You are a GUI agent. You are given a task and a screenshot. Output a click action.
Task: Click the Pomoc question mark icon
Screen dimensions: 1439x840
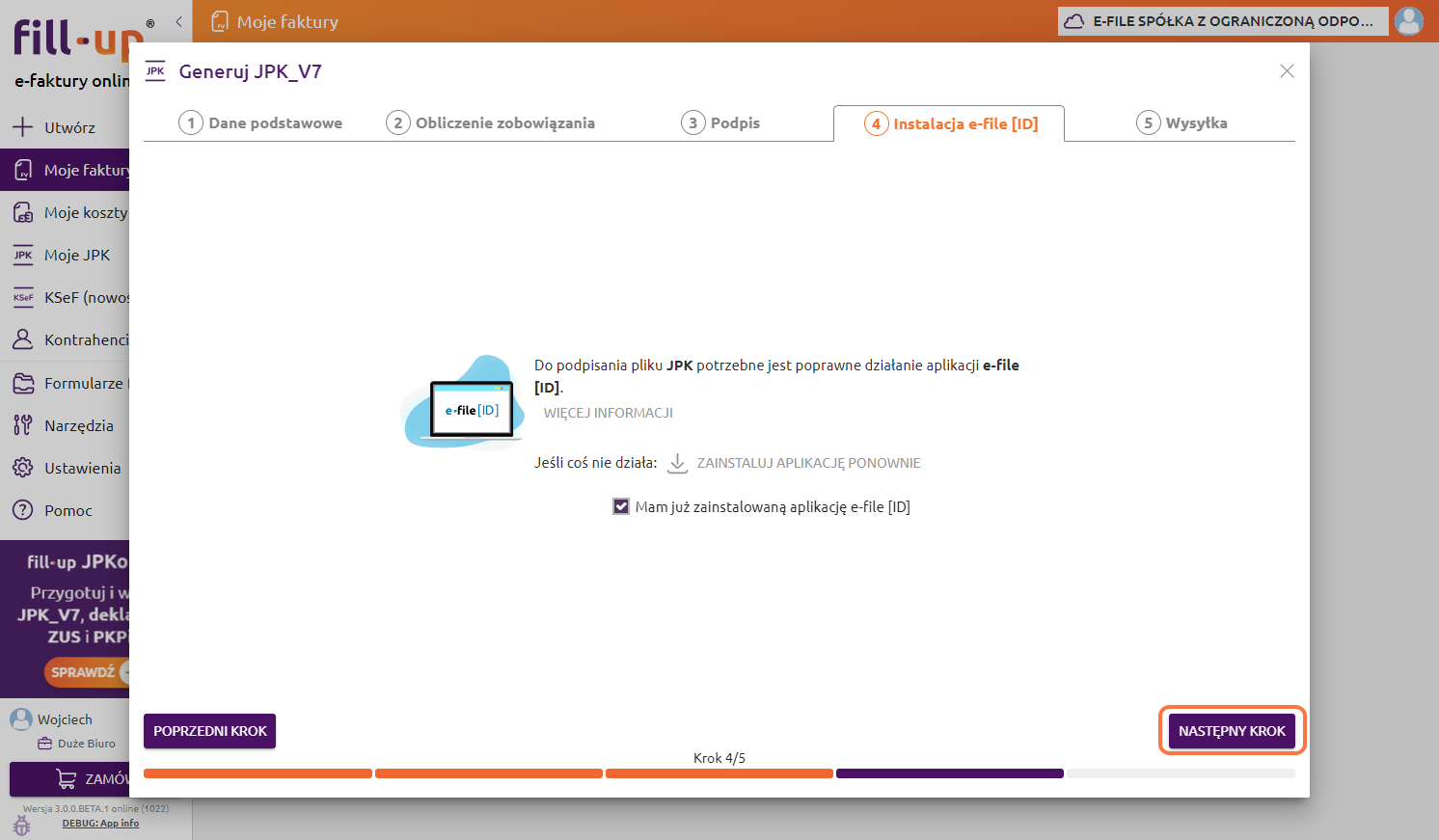pos(23,510)
